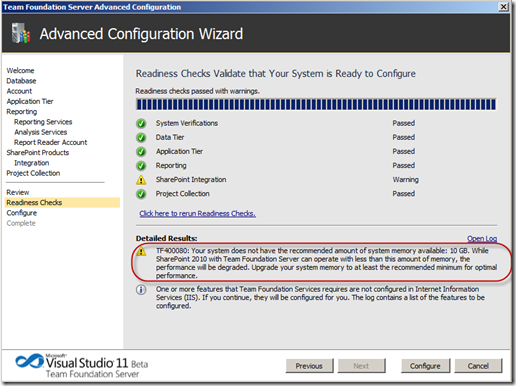Screen dimensions: 516x386
Task: Click the green check icon beside Reporting result
Action: point(141,166)
